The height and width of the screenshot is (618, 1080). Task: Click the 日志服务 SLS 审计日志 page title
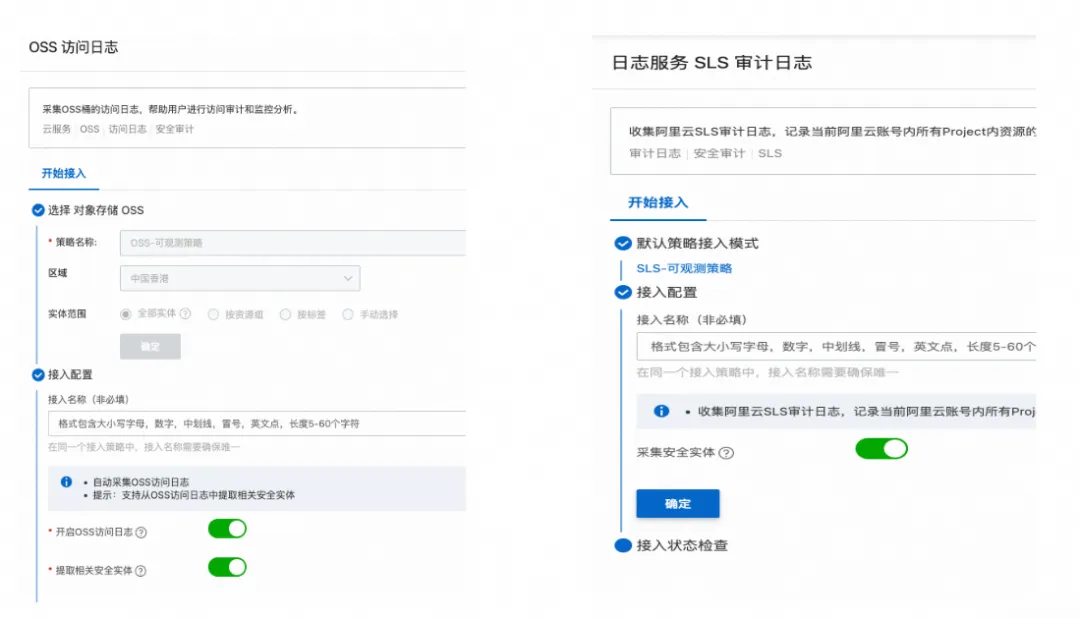[x=712, y=63]
